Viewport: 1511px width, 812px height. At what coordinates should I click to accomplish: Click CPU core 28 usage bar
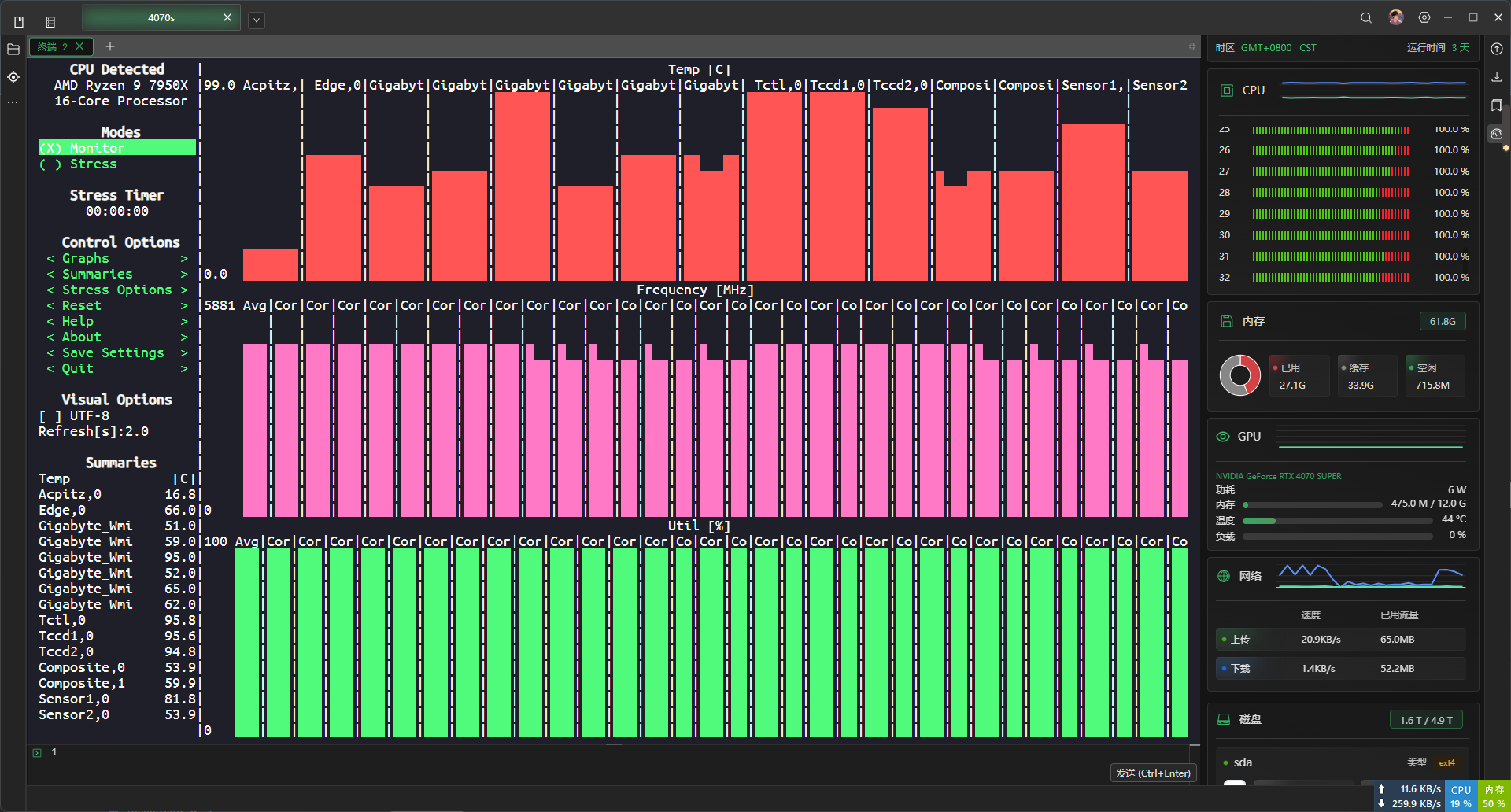coord(1331,193)
